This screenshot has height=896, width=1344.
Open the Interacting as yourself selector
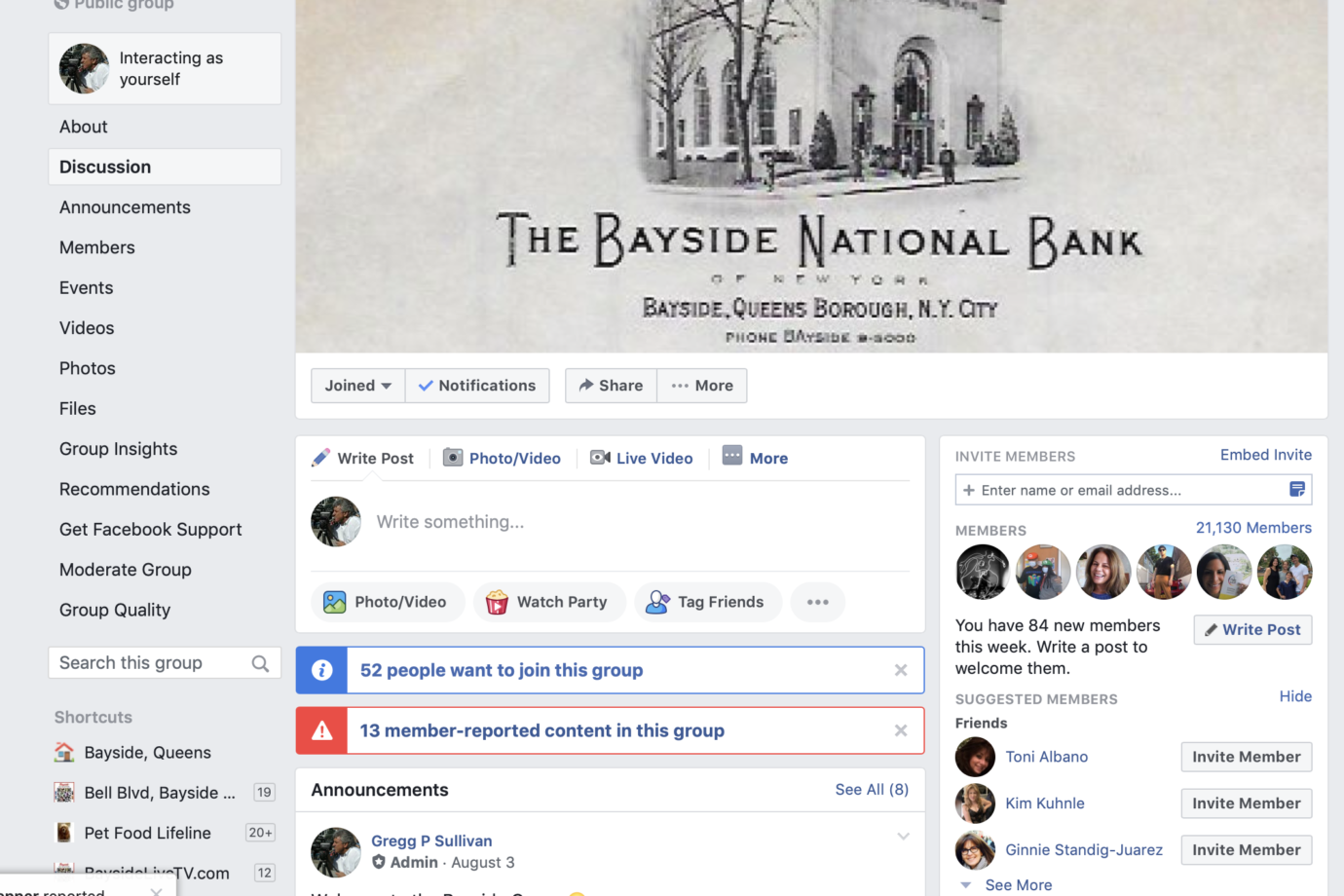click(x=165, y=69)
